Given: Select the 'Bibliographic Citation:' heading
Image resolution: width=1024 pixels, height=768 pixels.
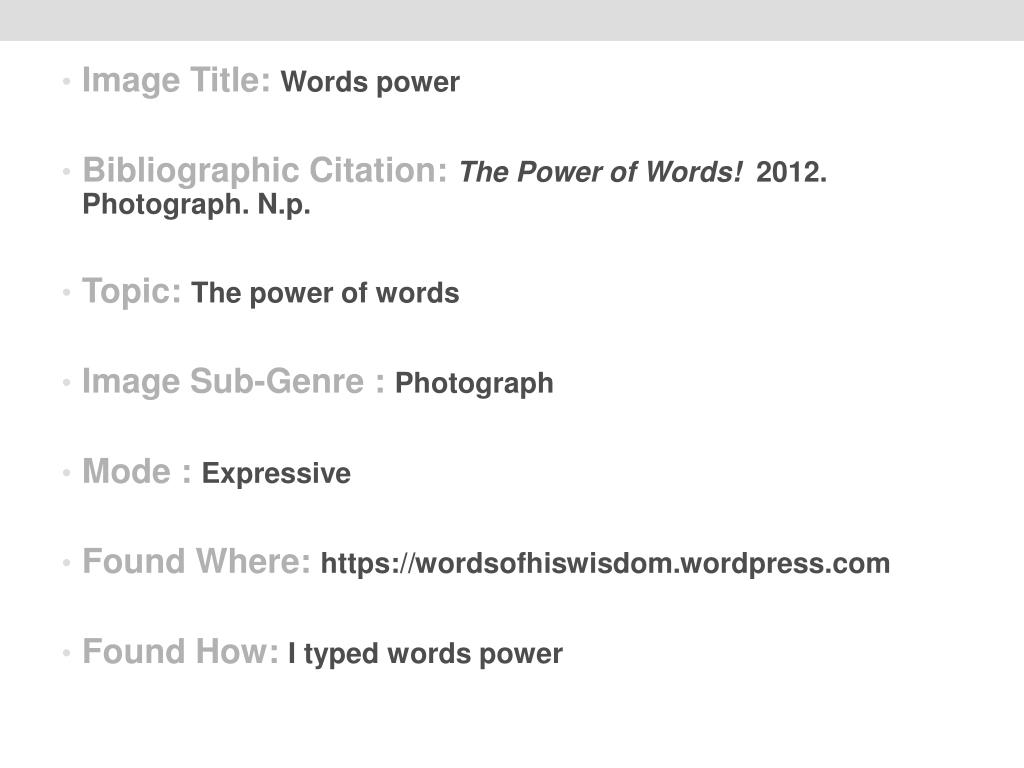Looking at the screenshot, I should point(264,171).
